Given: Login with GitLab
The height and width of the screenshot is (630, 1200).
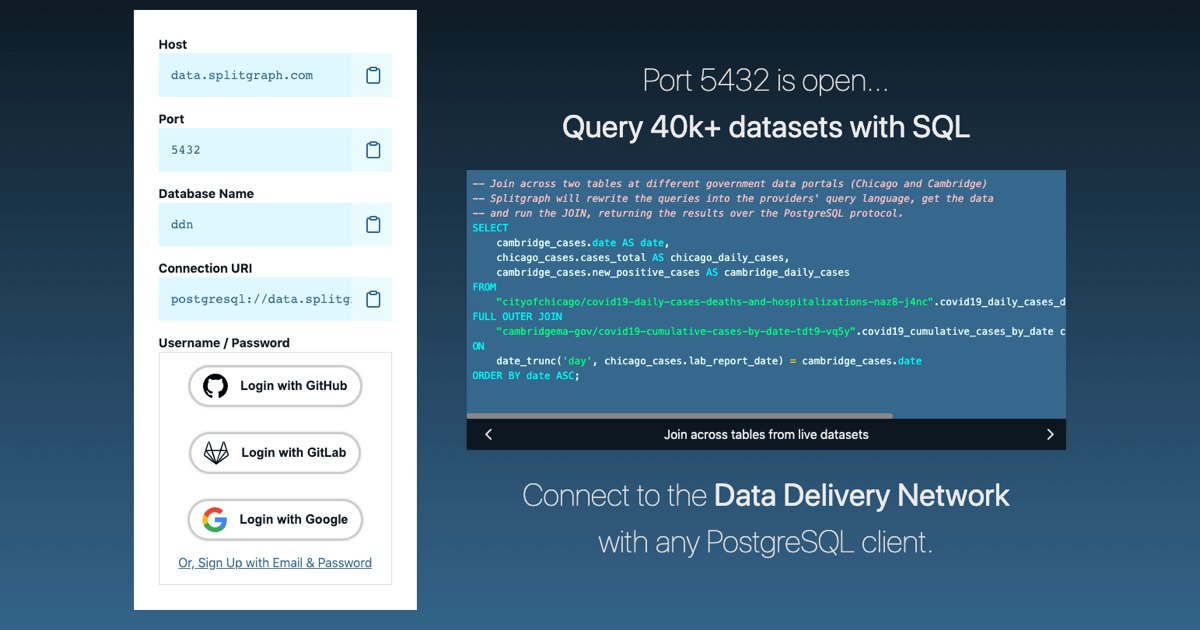Looking at the screenshot, I should [275, 453].
